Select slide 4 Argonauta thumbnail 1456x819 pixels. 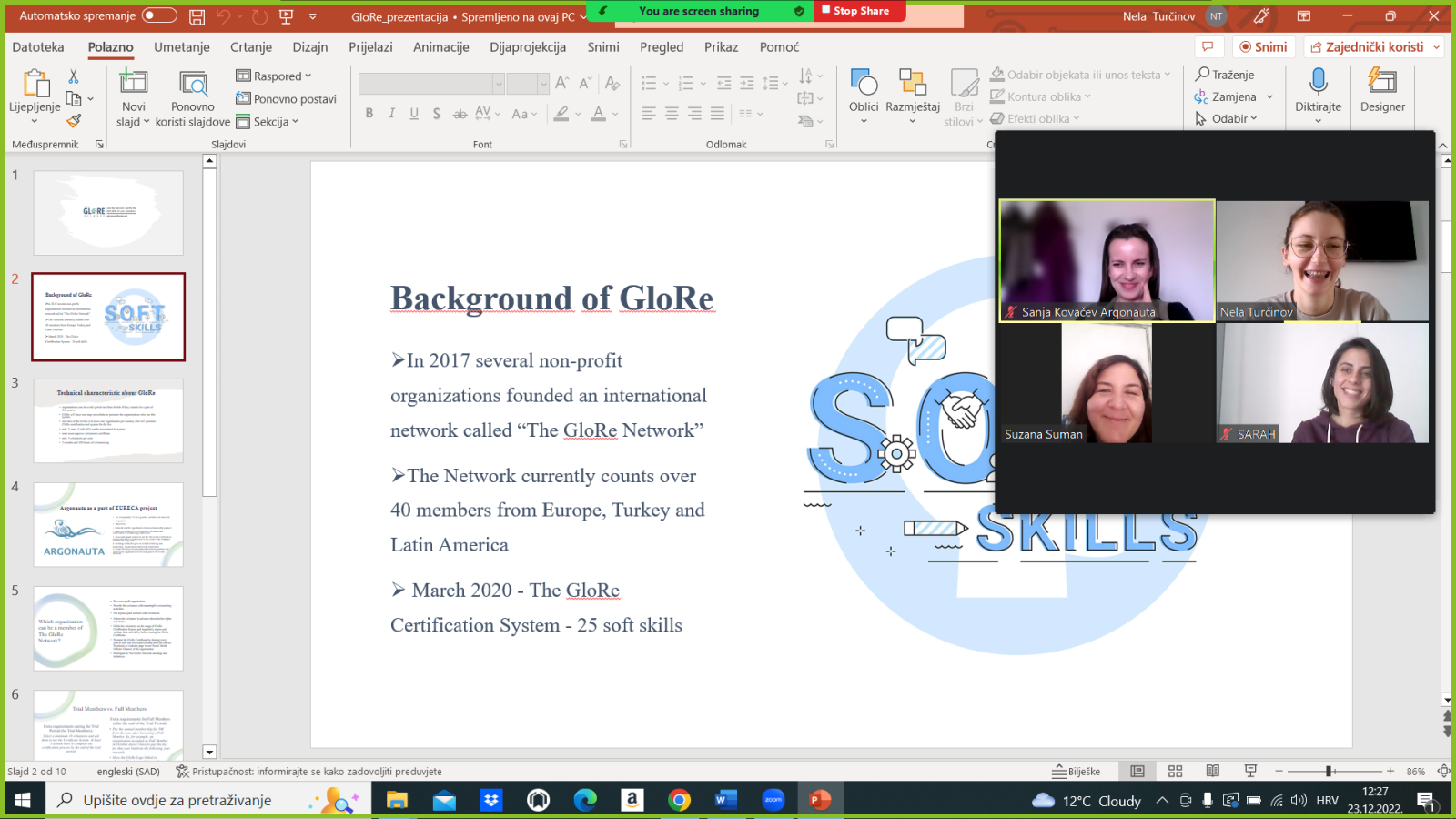pos(108,525)
